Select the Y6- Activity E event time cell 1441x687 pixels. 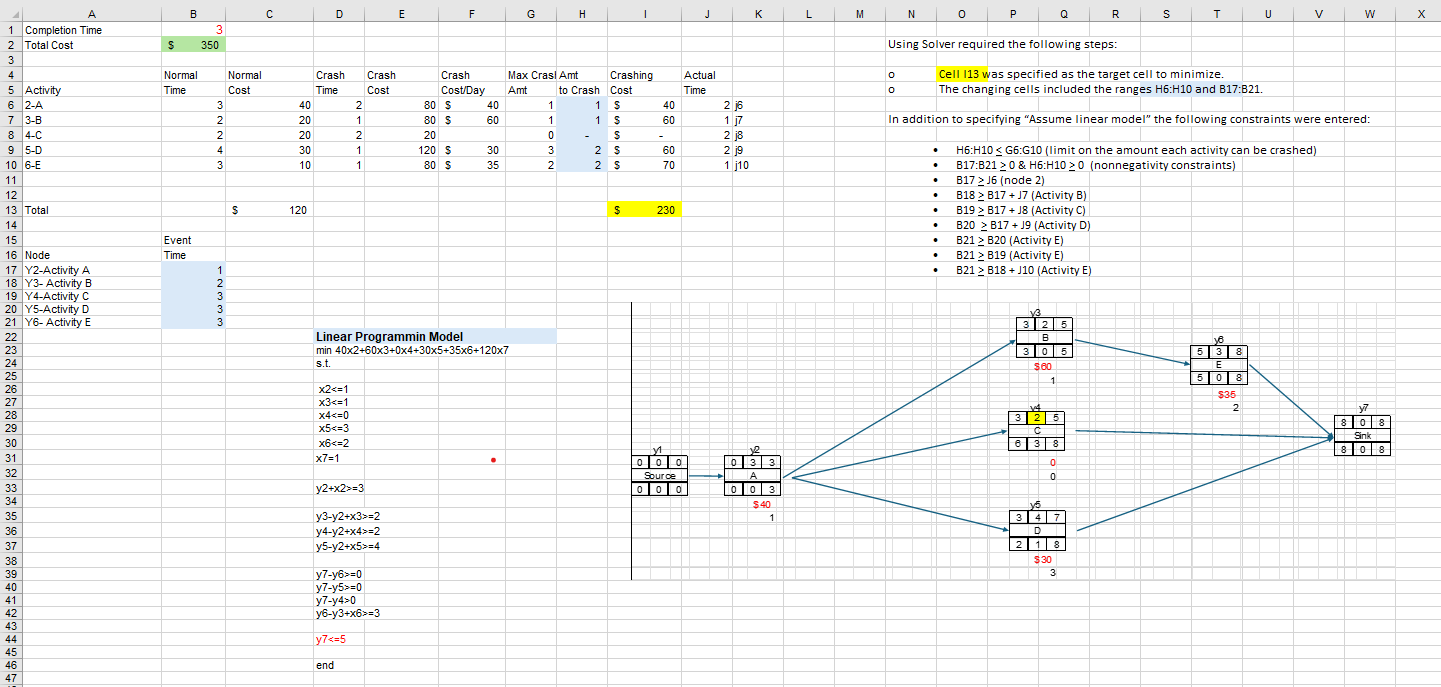click(193, 321)
